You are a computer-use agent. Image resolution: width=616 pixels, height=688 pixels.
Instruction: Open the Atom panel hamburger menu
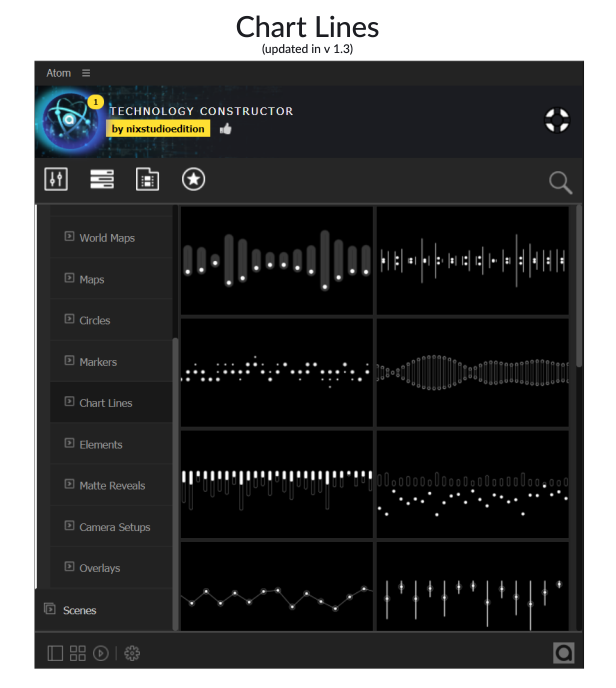point(86,73)
